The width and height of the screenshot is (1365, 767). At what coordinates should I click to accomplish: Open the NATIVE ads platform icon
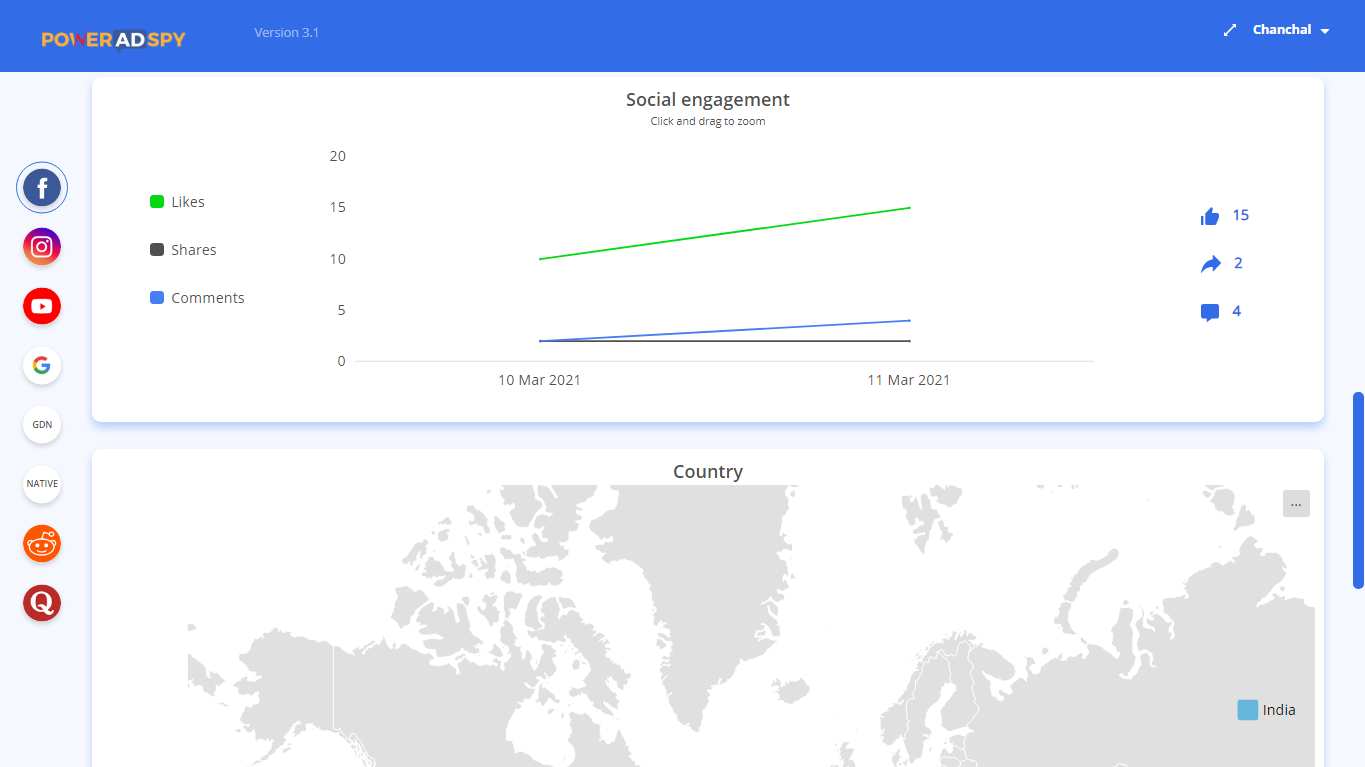click(x=42, y=484)
